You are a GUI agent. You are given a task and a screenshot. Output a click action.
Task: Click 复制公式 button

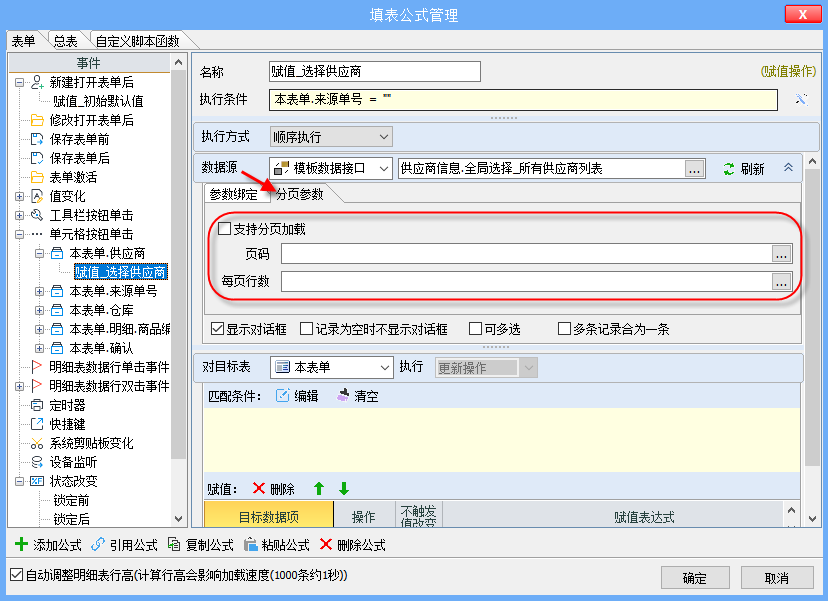pos(200,545)
